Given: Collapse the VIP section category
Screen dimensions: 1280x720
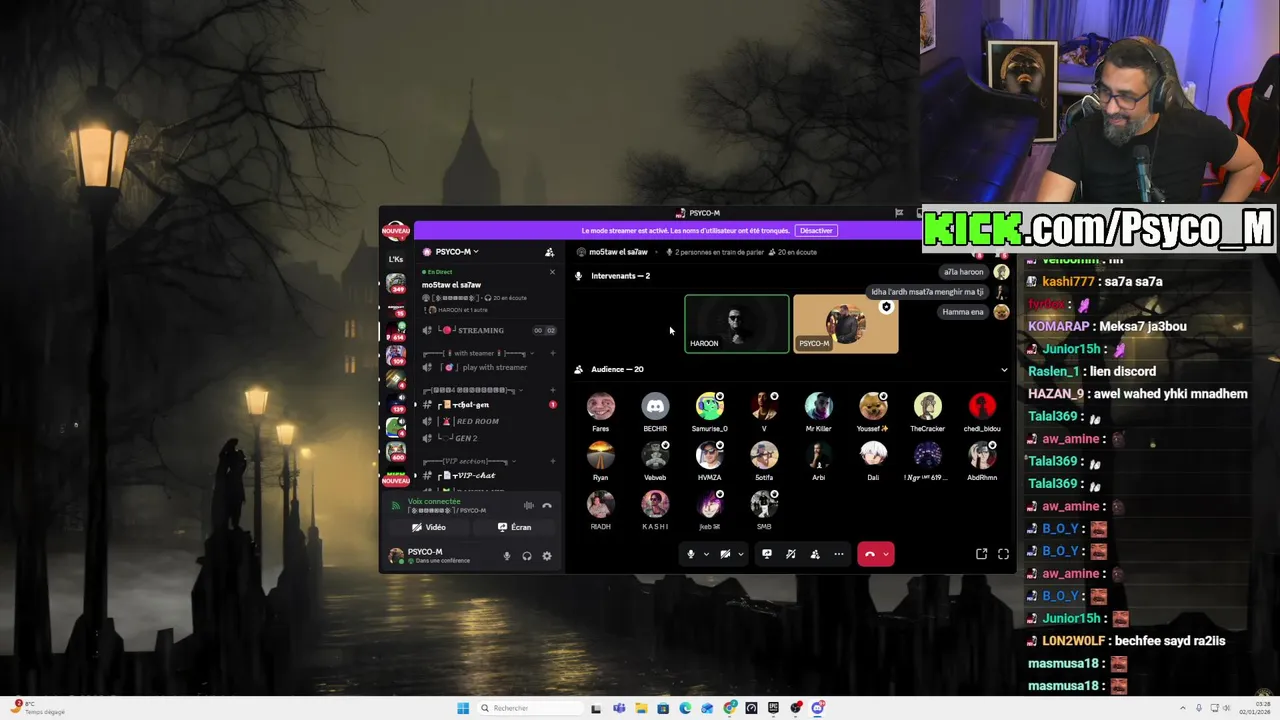Looking at the screenshot, I should [x=467, y=462].
